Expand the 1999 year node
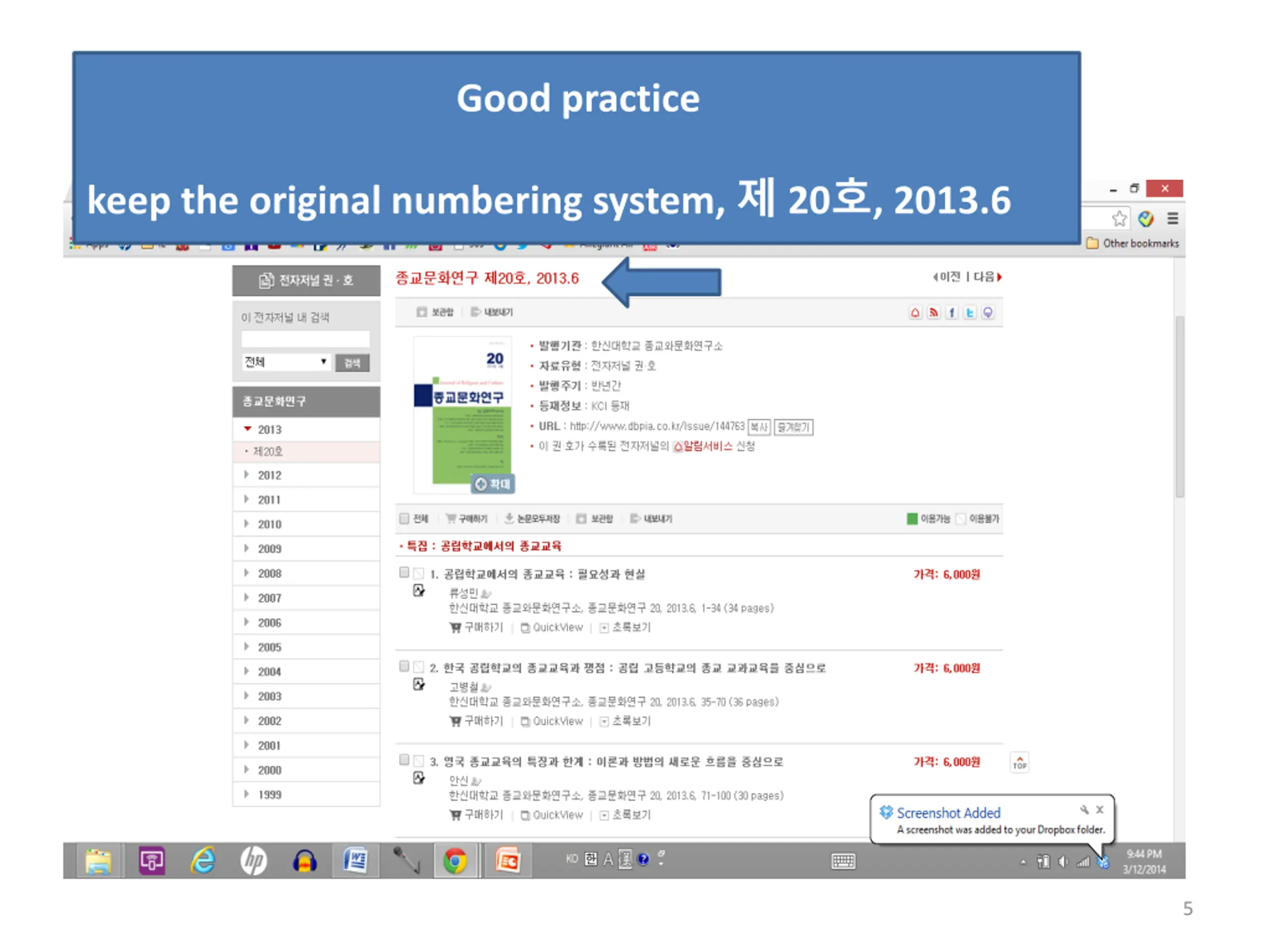This screenshot has width=1270, height=952. (246, 794)
